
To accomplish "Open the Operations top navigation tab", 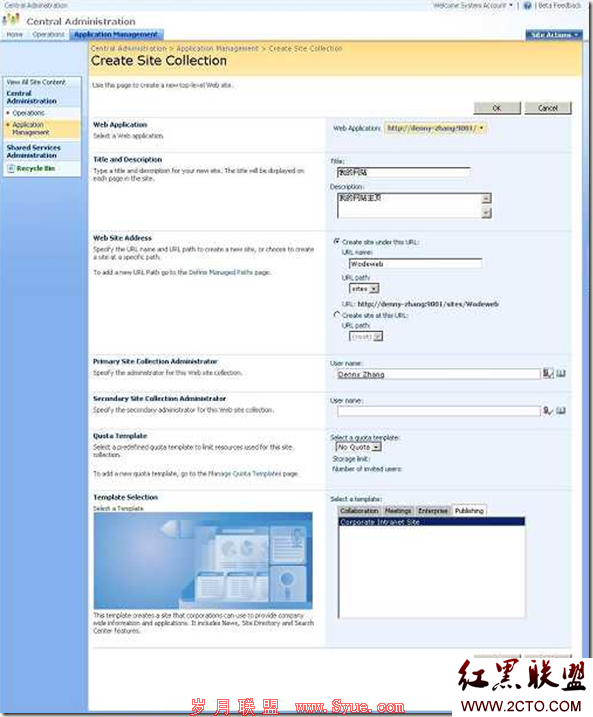I will (48, 34).
